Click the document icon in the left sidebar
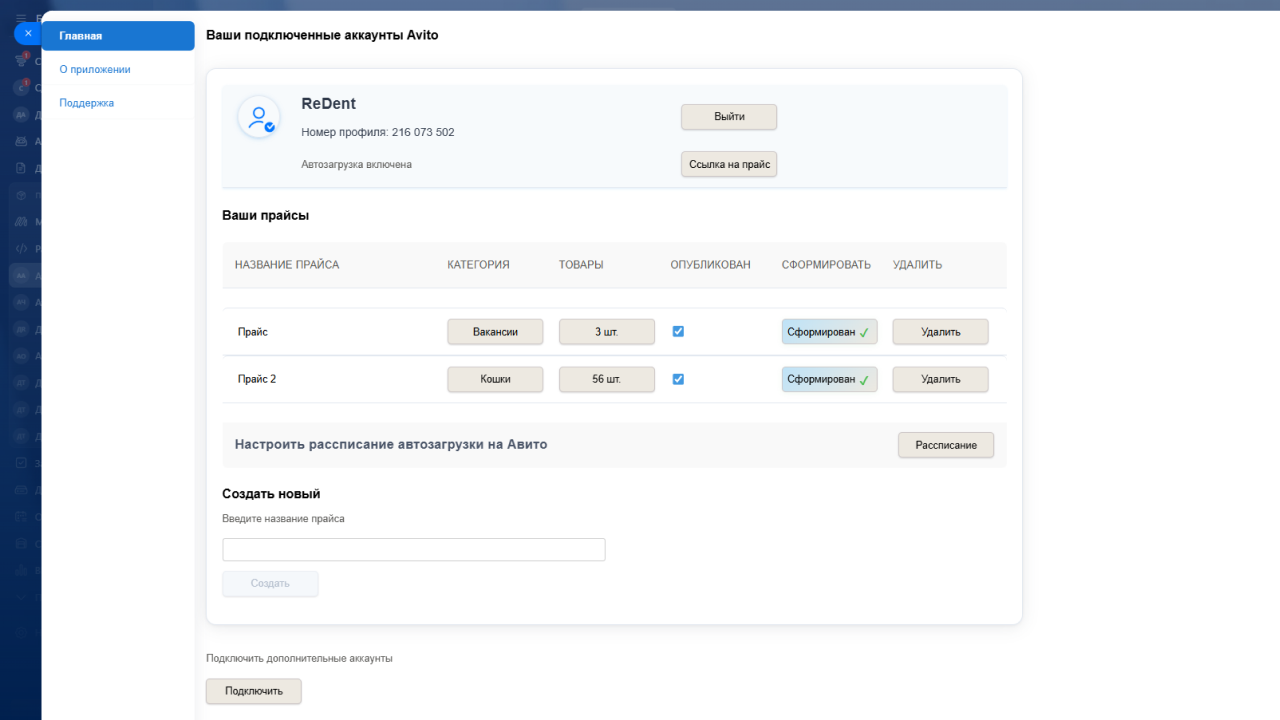Screen dimensions: 1280x720 [21, 168]
